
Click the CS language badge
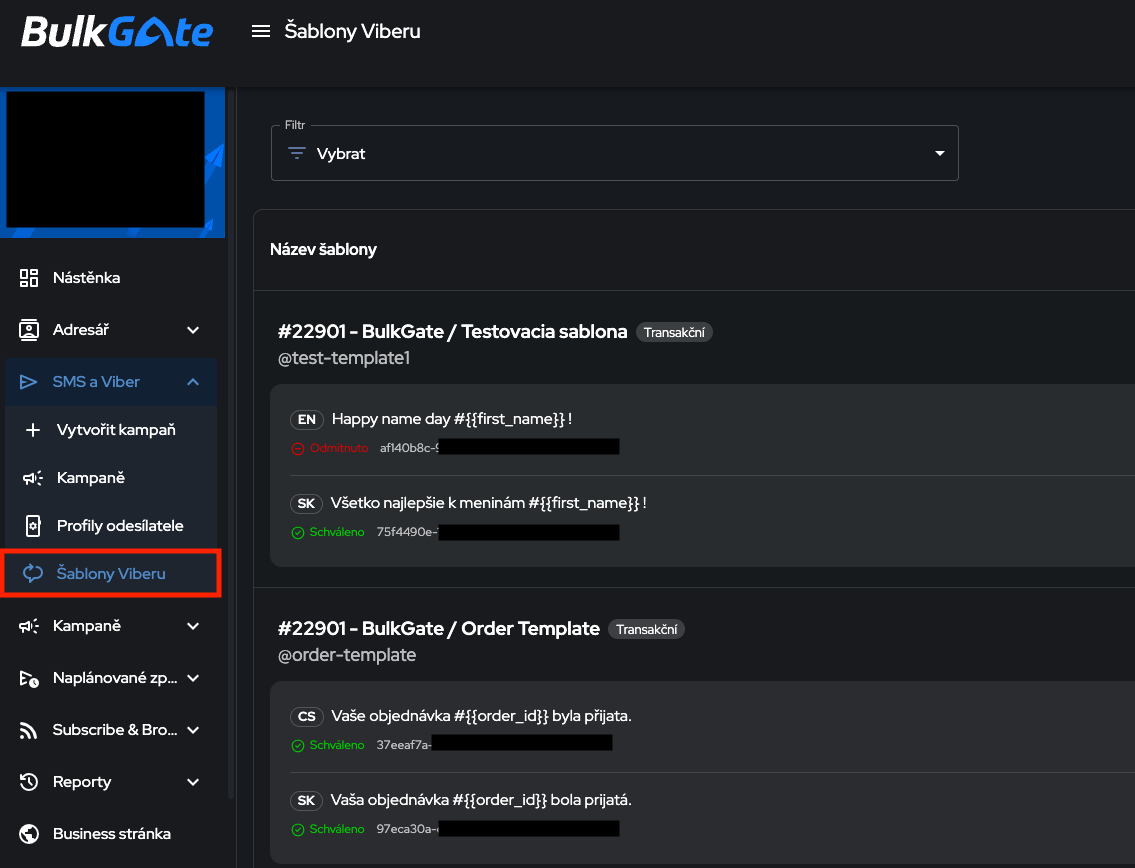point(307,717)
